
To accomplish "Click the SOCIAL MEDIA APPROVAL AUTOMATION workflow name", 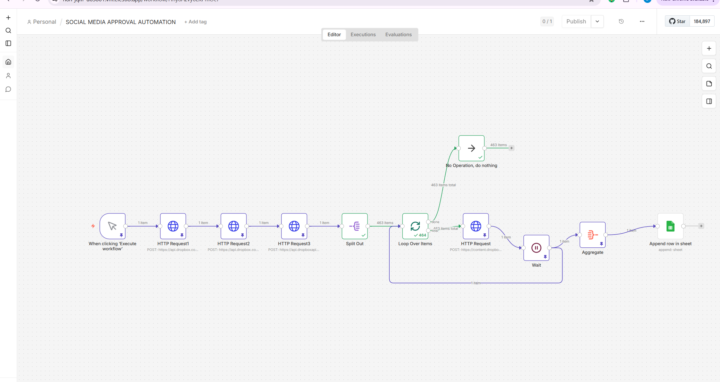I will point(121,22).
